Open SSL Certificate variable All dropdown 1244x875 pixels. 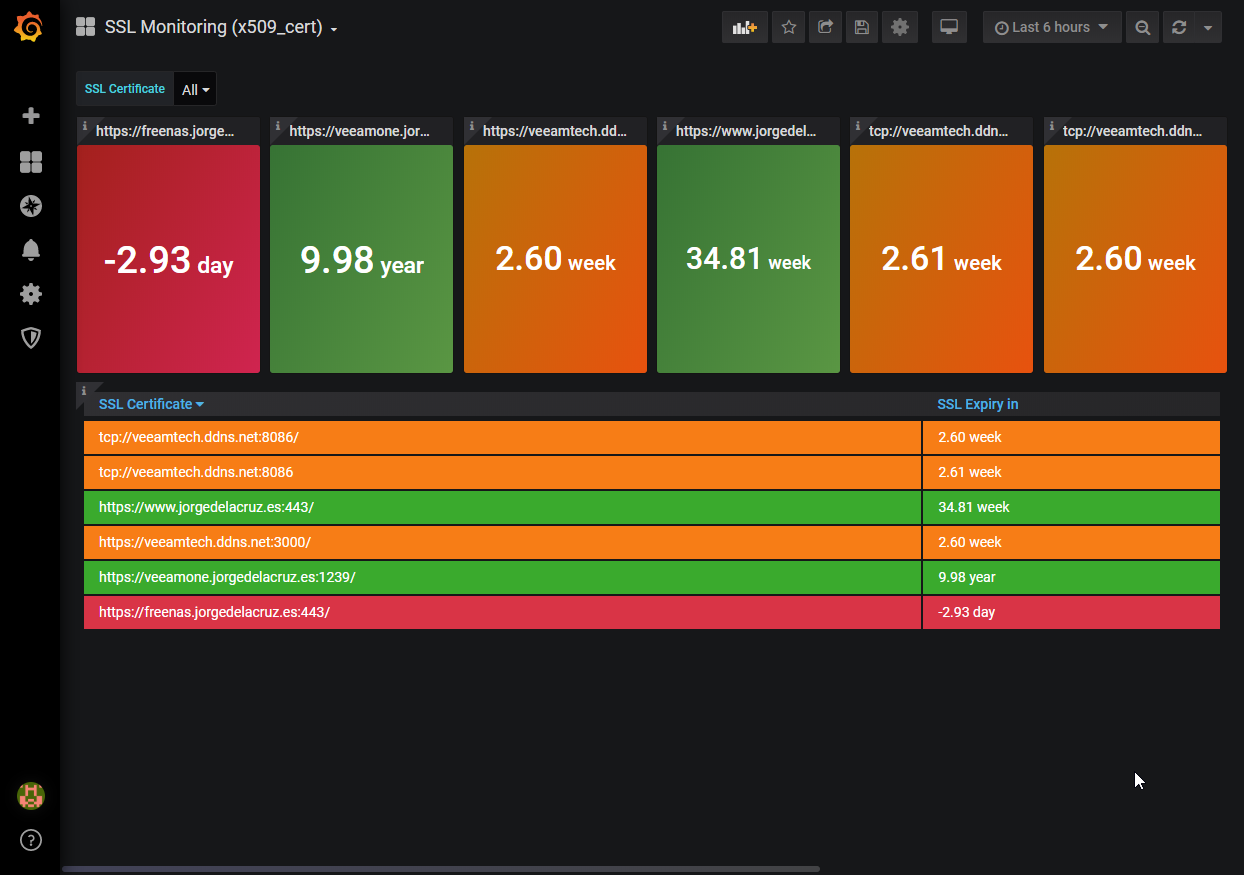(195, 90)
